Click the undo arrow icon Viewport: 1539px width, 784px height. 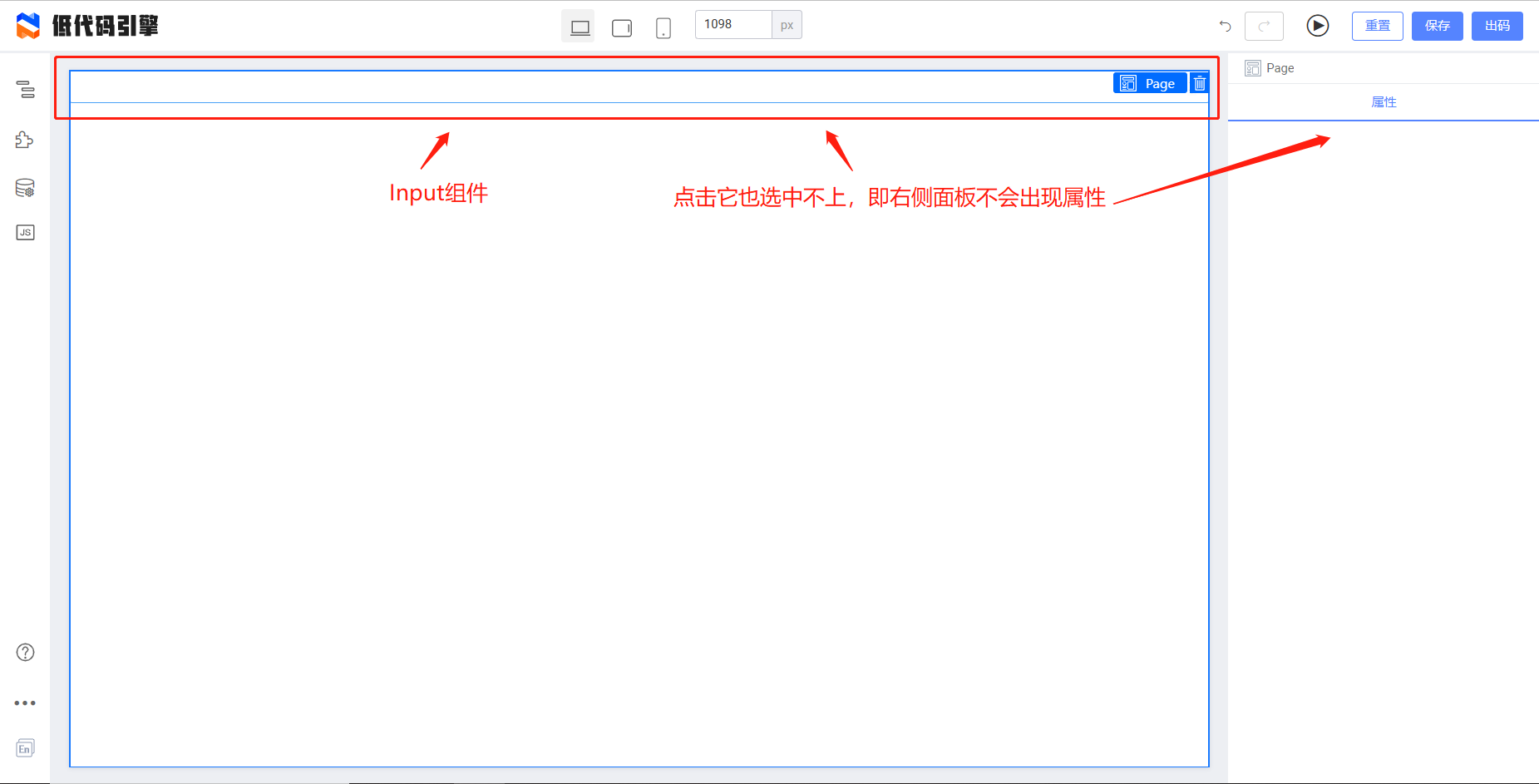[x=1224, y=26]
